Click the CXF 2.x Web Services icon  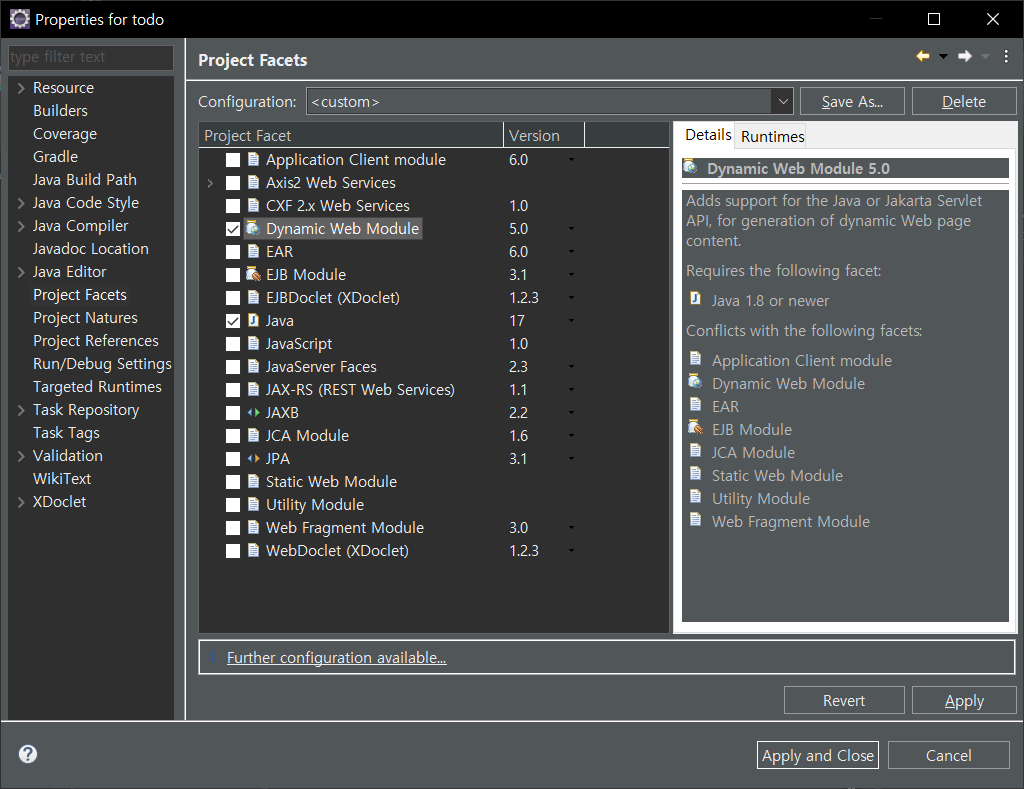tap(253, 206)
